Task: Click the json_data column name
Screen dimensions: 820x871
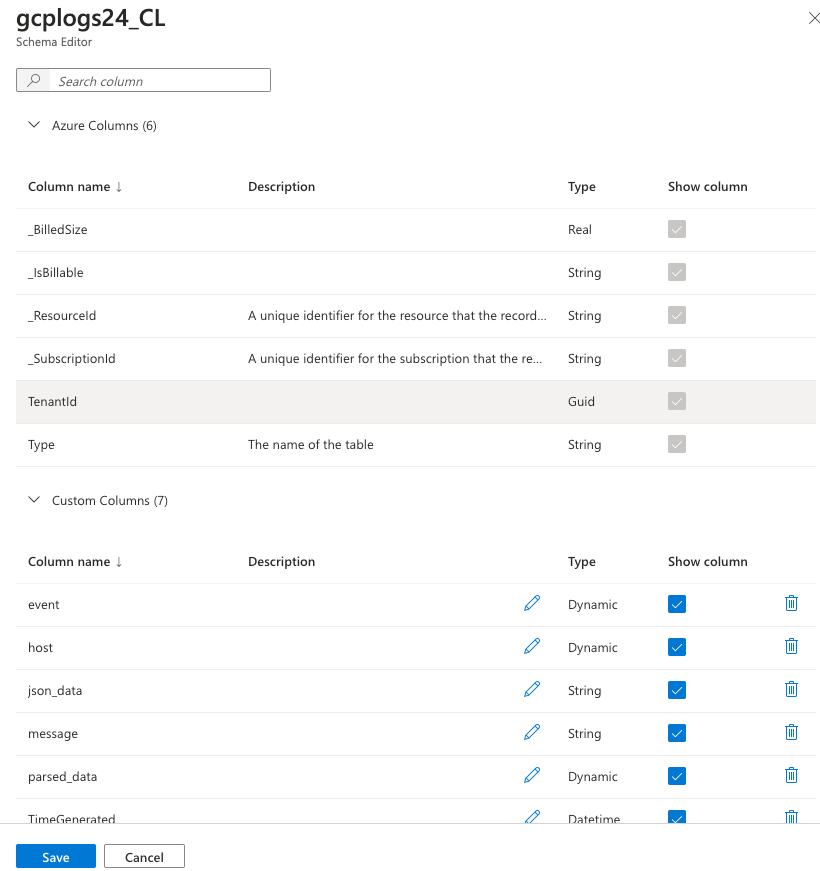Action: pos(55,690)
